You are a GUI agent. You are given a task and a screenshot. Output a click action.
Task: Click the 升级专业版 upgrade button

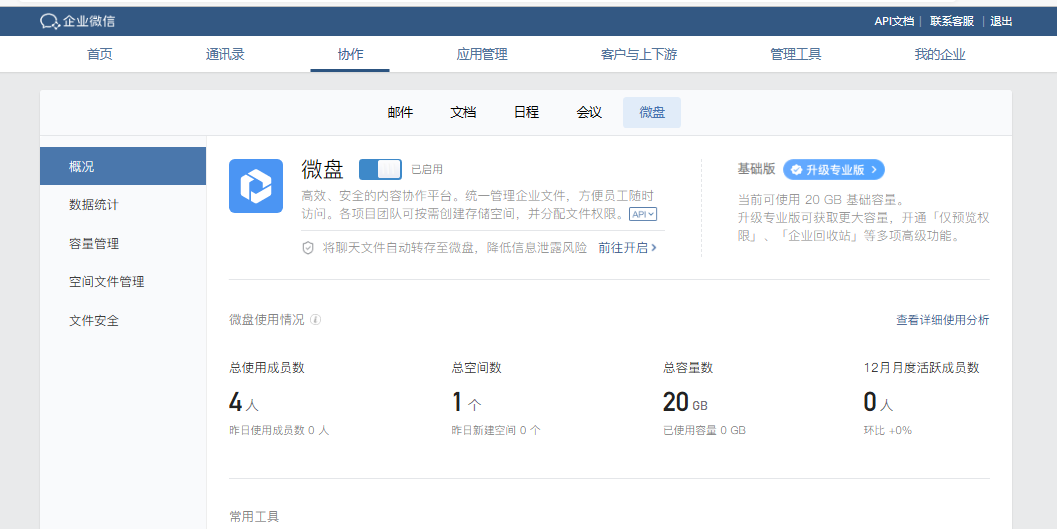coord(834,170)
